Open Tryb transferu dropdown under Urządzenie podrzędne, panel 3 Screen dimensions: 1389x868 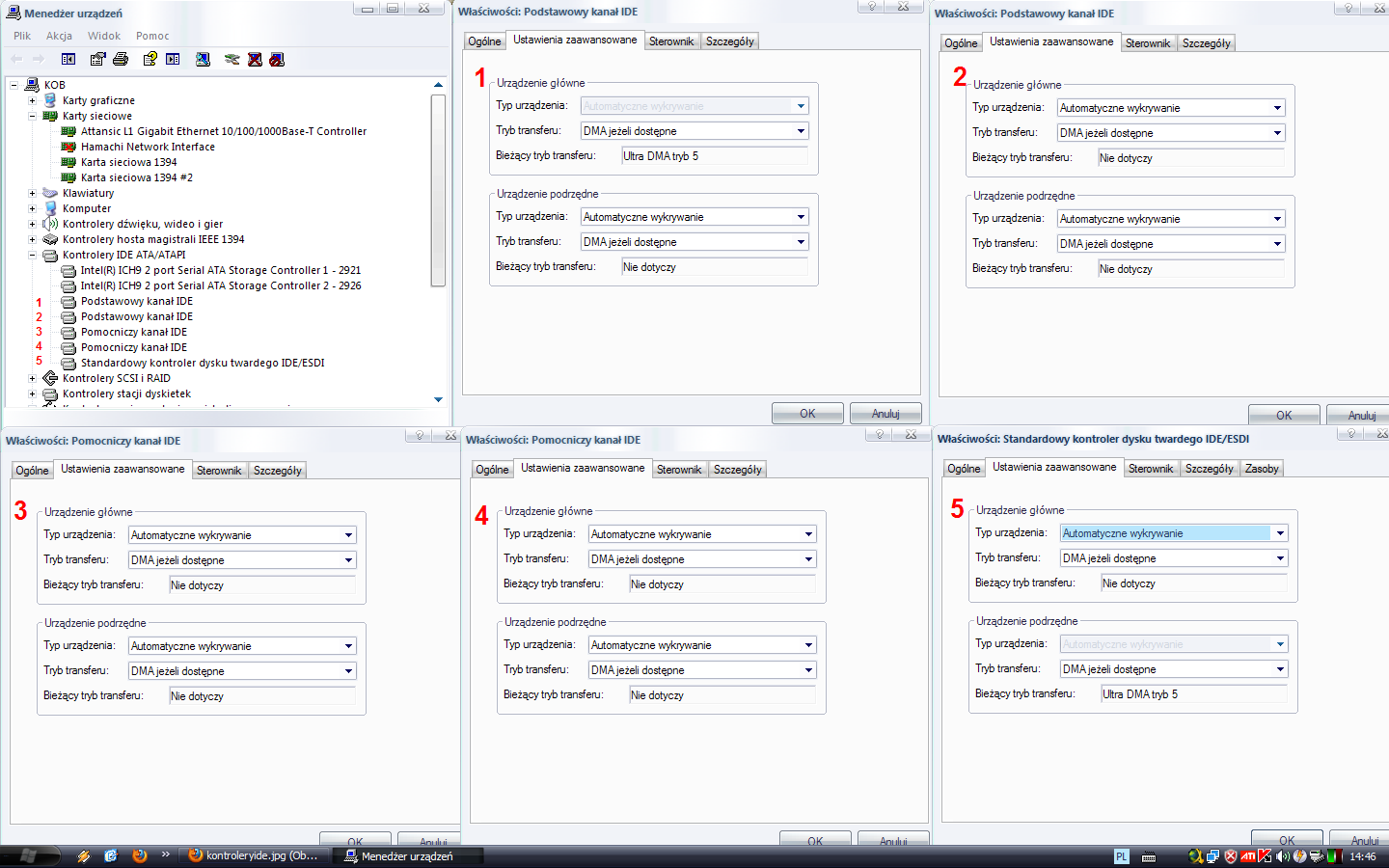[x=348, y=671]
